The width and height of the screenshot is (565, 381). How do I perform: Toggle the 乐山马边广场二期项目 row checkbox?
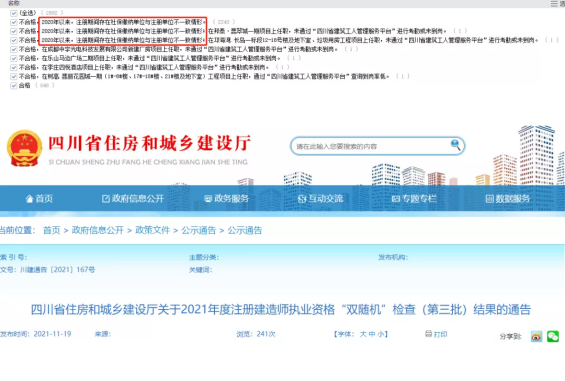14,58
